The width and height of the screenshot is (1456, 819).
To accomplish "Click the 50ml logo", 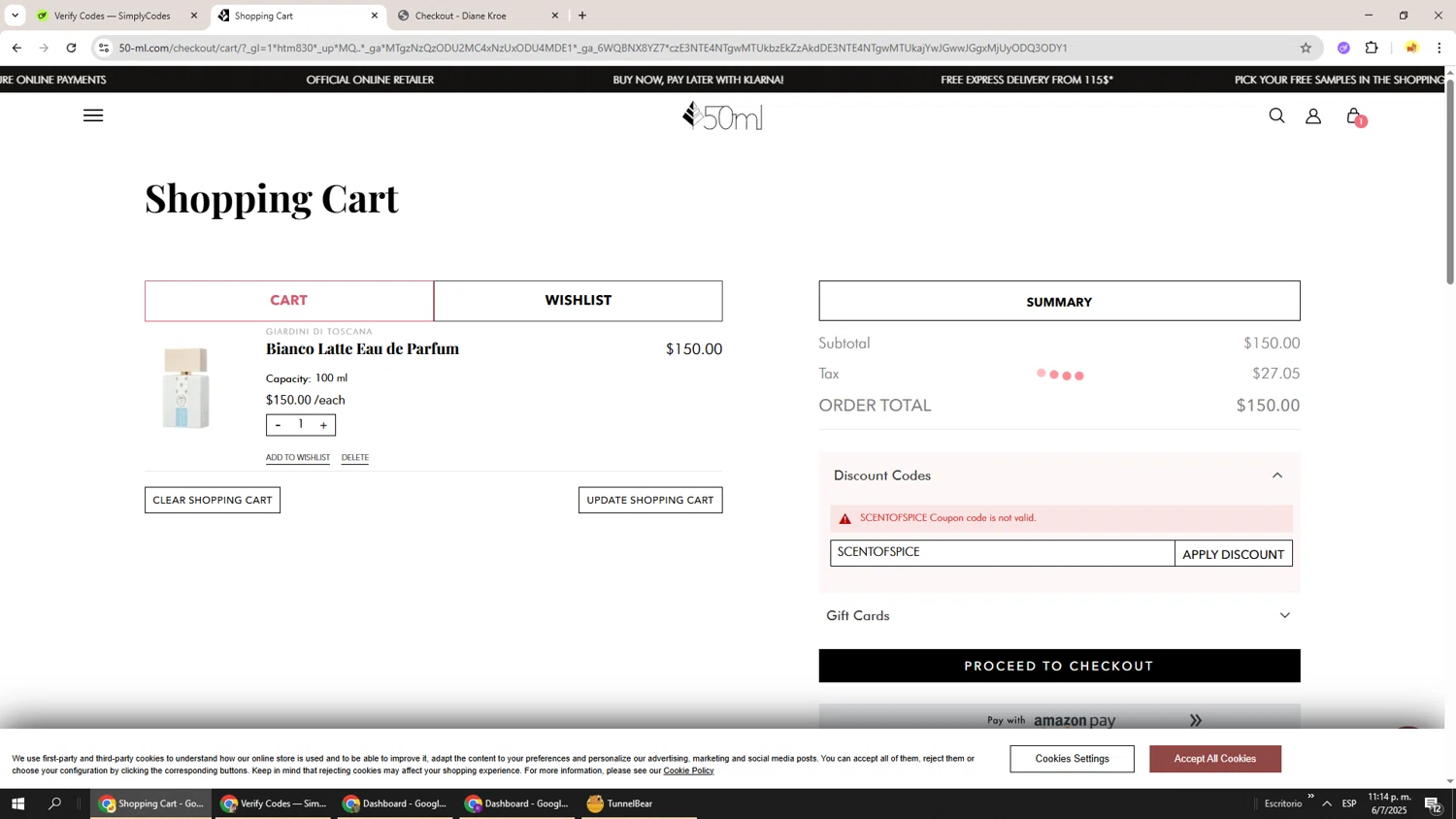I will pos(722,115).
